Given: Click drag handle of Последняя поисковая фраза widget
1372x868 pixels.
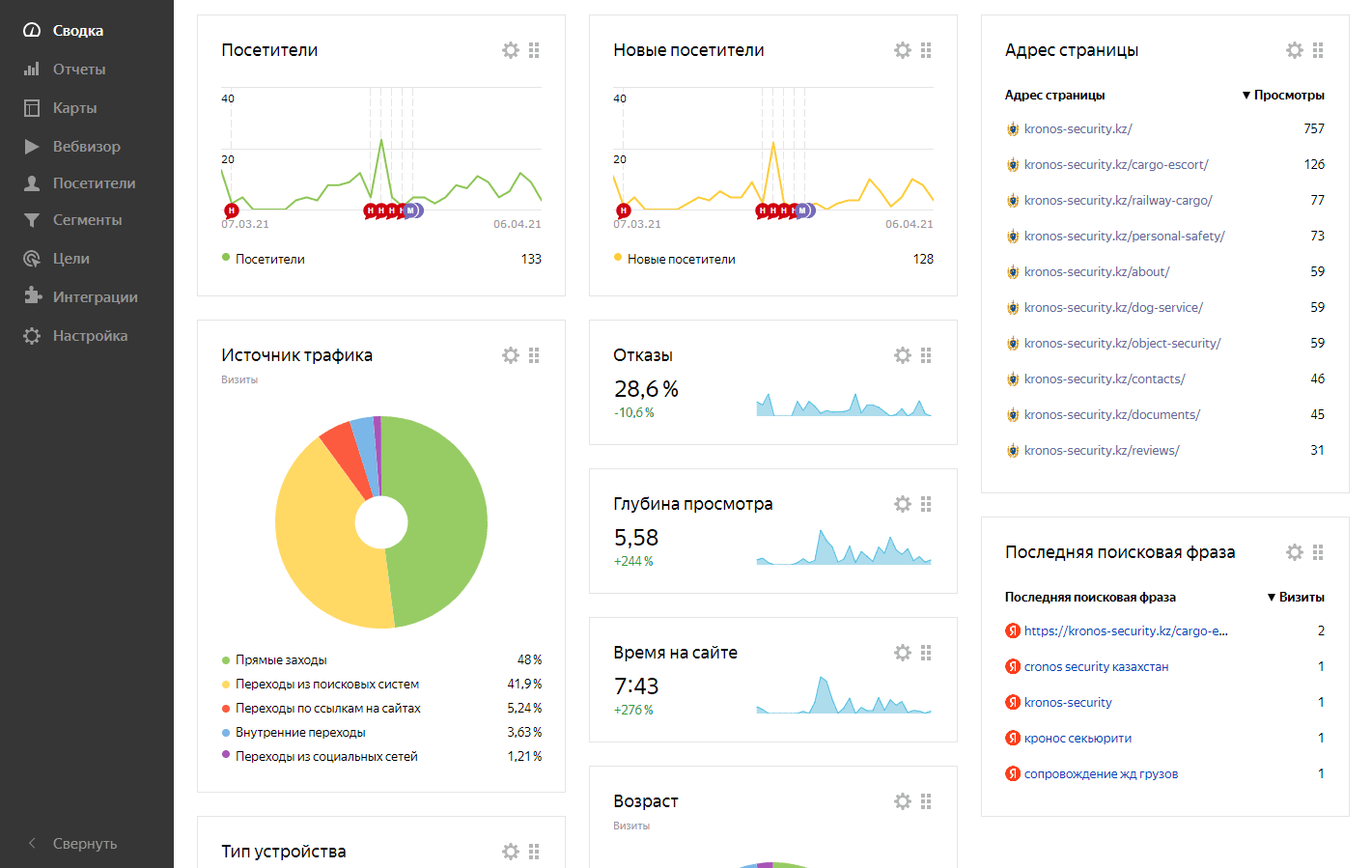Looking at the screenshot, I should (1318, 552).
